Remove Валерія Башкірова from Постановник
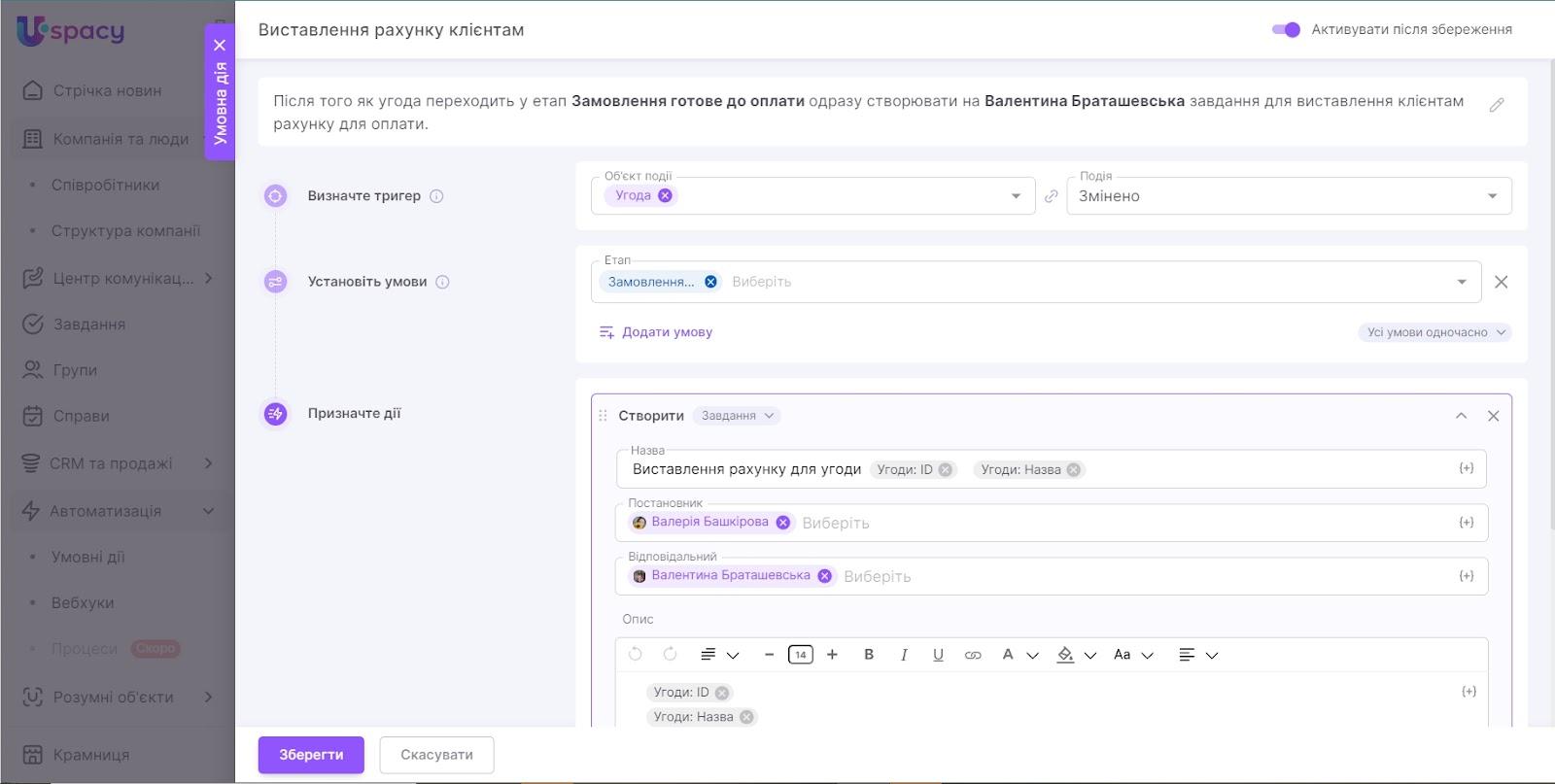This screenshot has height=784, width=1555. [x=783, y=523]
